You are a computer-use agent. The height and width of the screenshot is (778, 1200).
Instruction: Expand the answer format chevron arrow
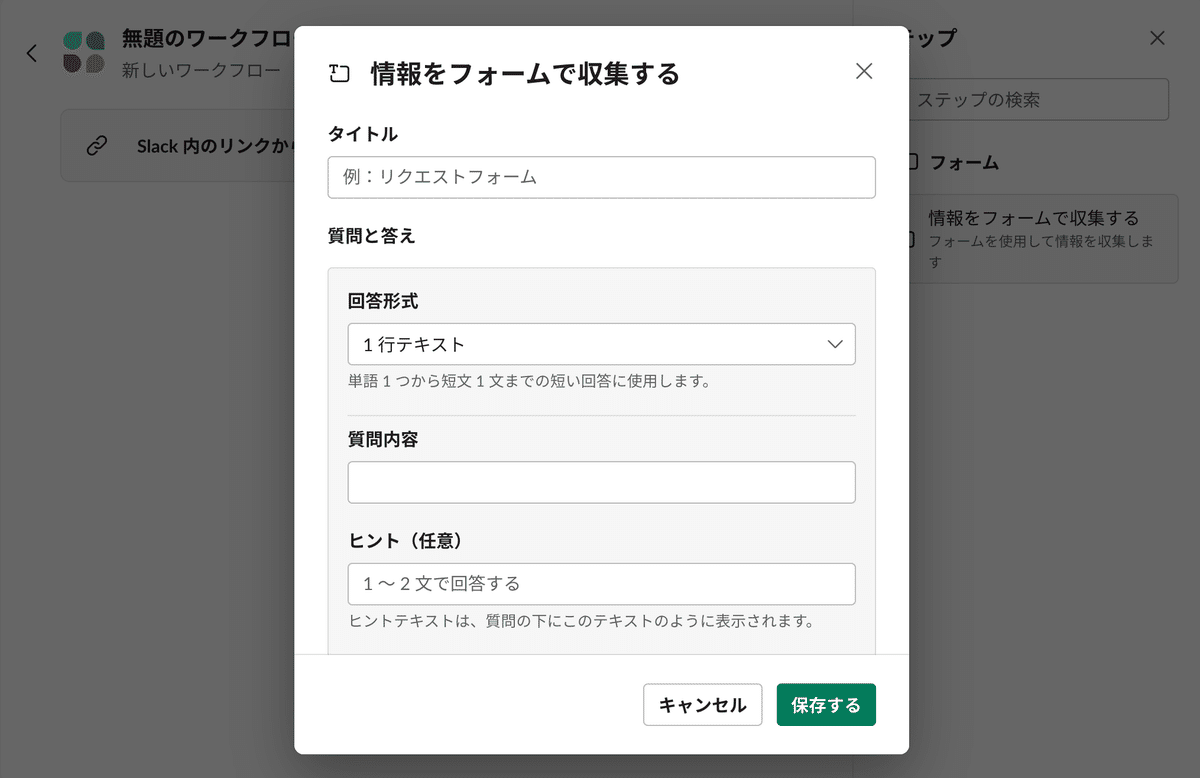[836, 344]
